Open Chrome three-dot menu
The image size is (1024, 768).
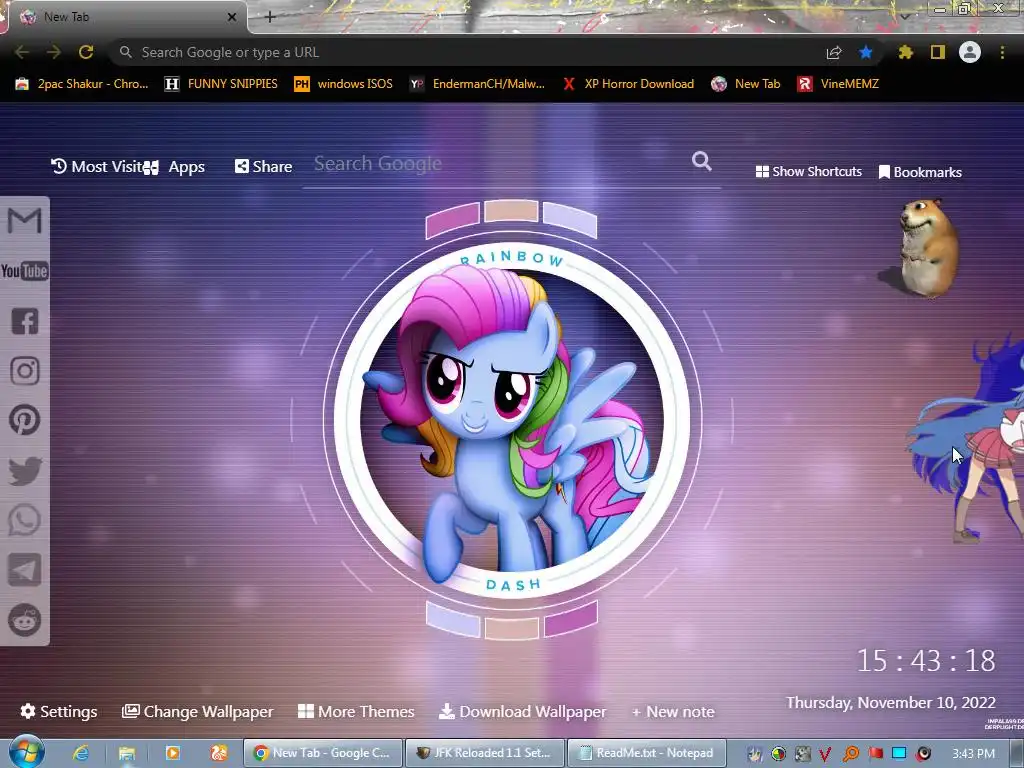tap(1002, 52)
